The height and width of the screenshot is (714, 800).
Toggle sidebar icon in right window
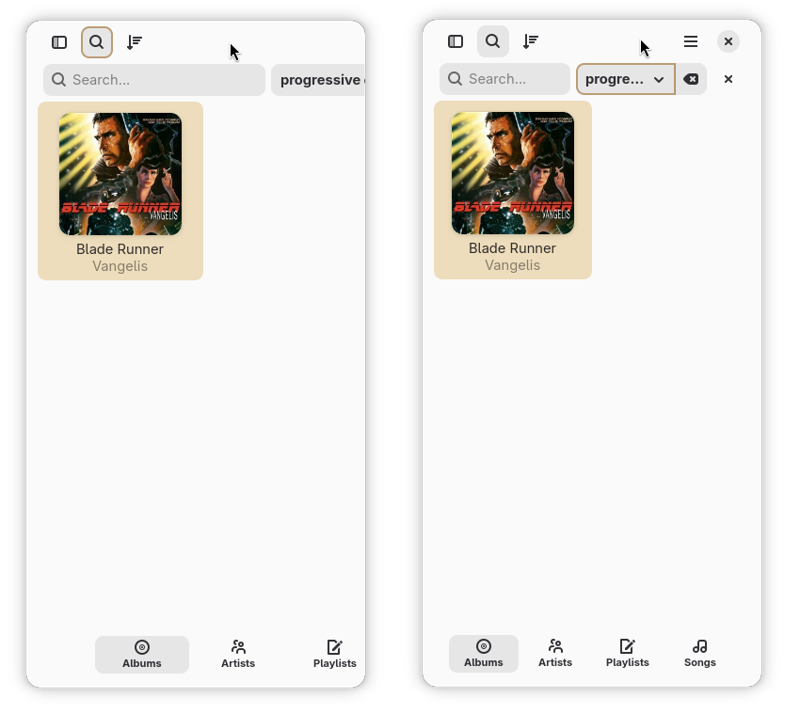tap(456, 41)
